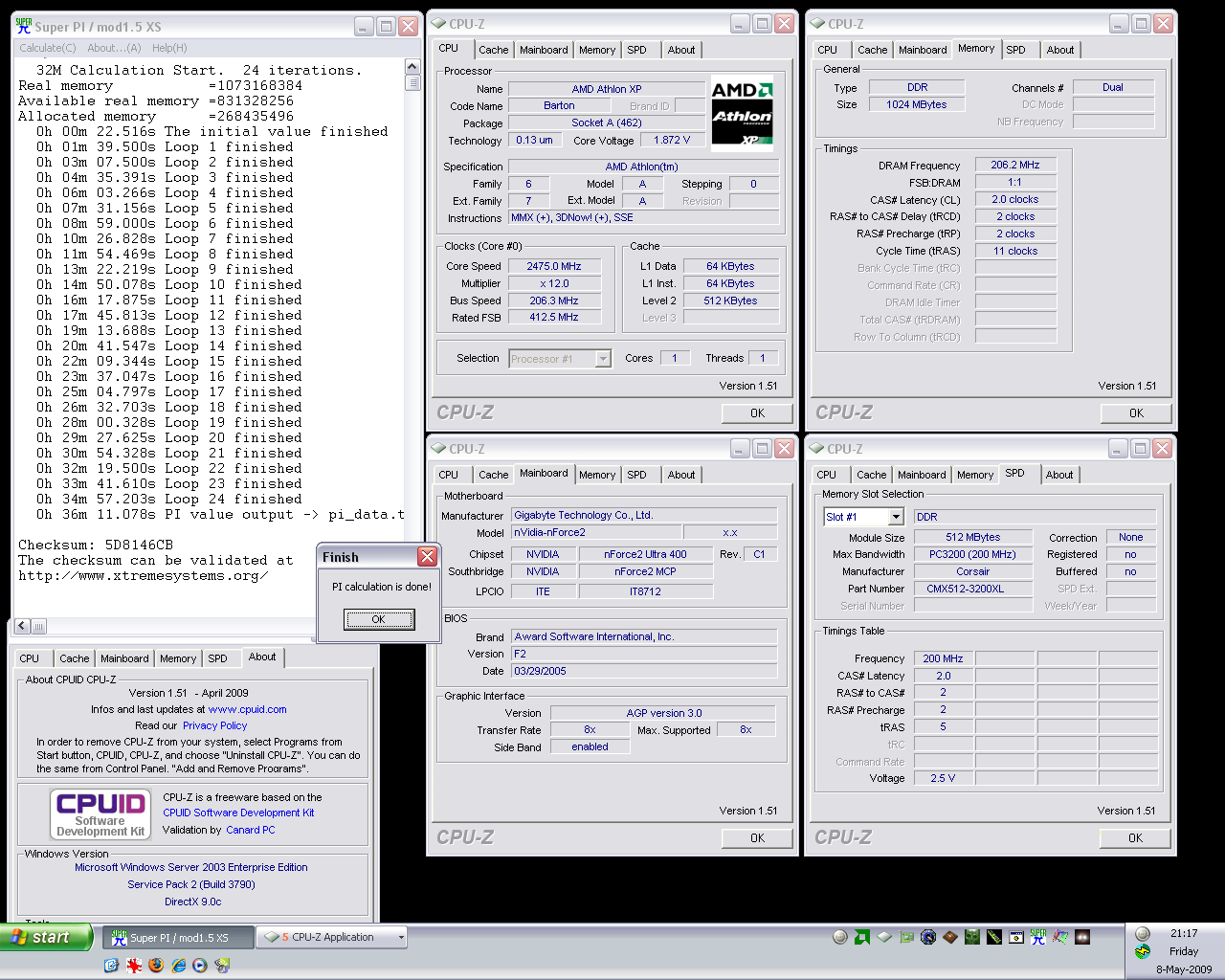Viewport: 1225px width, 980px height.
Task: Switch to Memory tab in the CPU-Z About window
Action: 178,658
